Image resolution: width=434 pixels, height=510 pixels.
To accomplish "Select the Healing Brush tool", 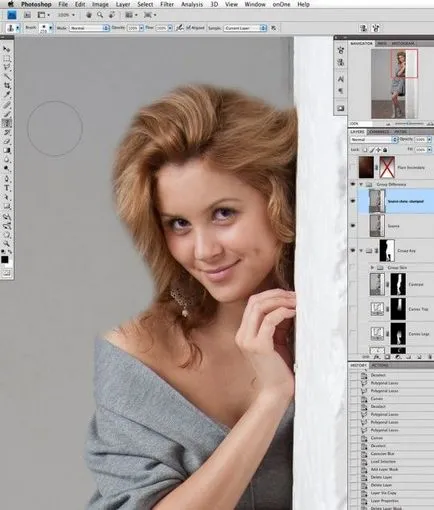I will click(x=7, y=104).
